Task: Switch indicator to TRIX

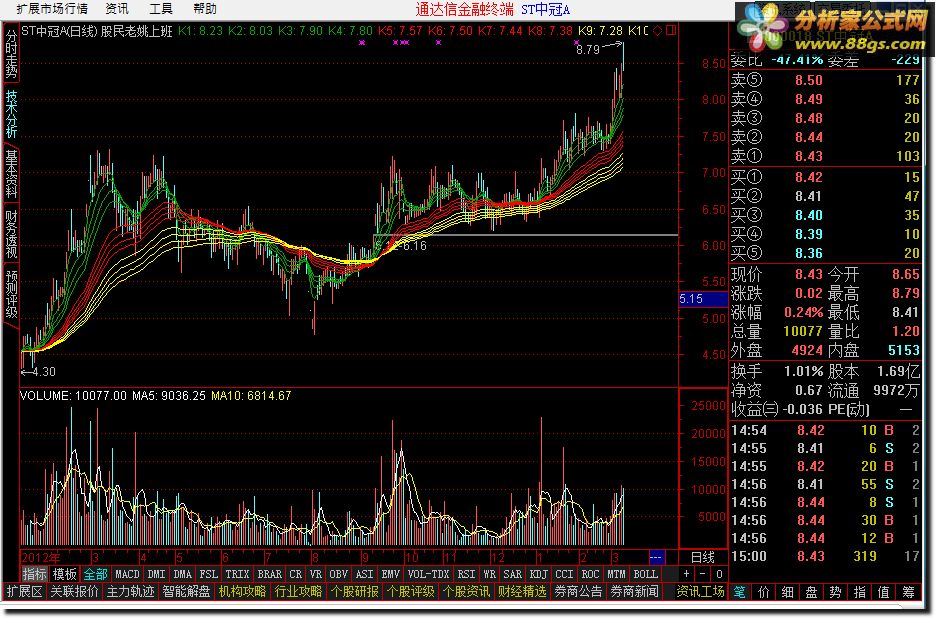Action: coord(237,574)
